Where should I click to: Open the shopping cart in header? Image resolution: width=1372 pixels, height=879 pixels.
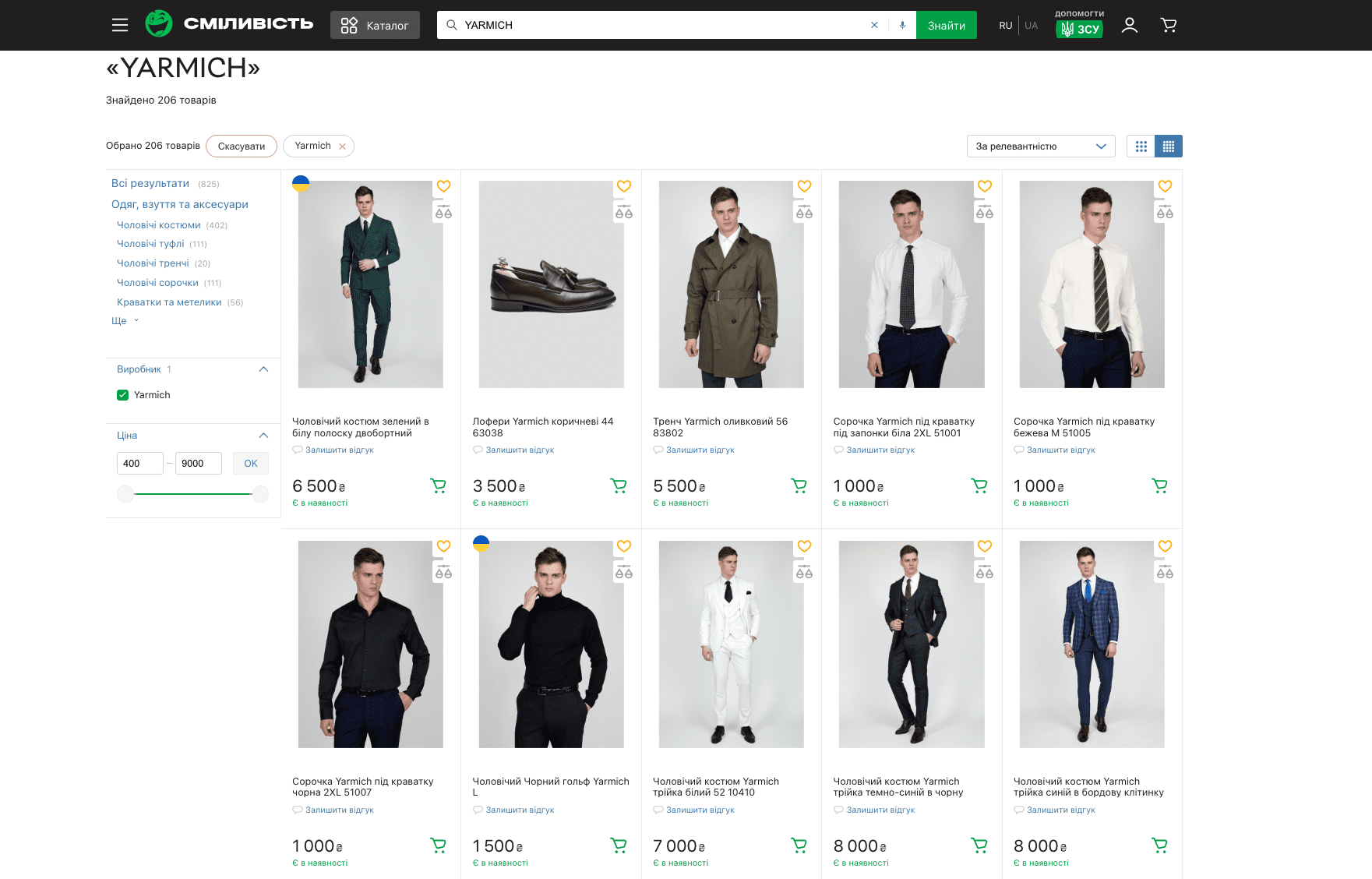[x=1169, y=25]
